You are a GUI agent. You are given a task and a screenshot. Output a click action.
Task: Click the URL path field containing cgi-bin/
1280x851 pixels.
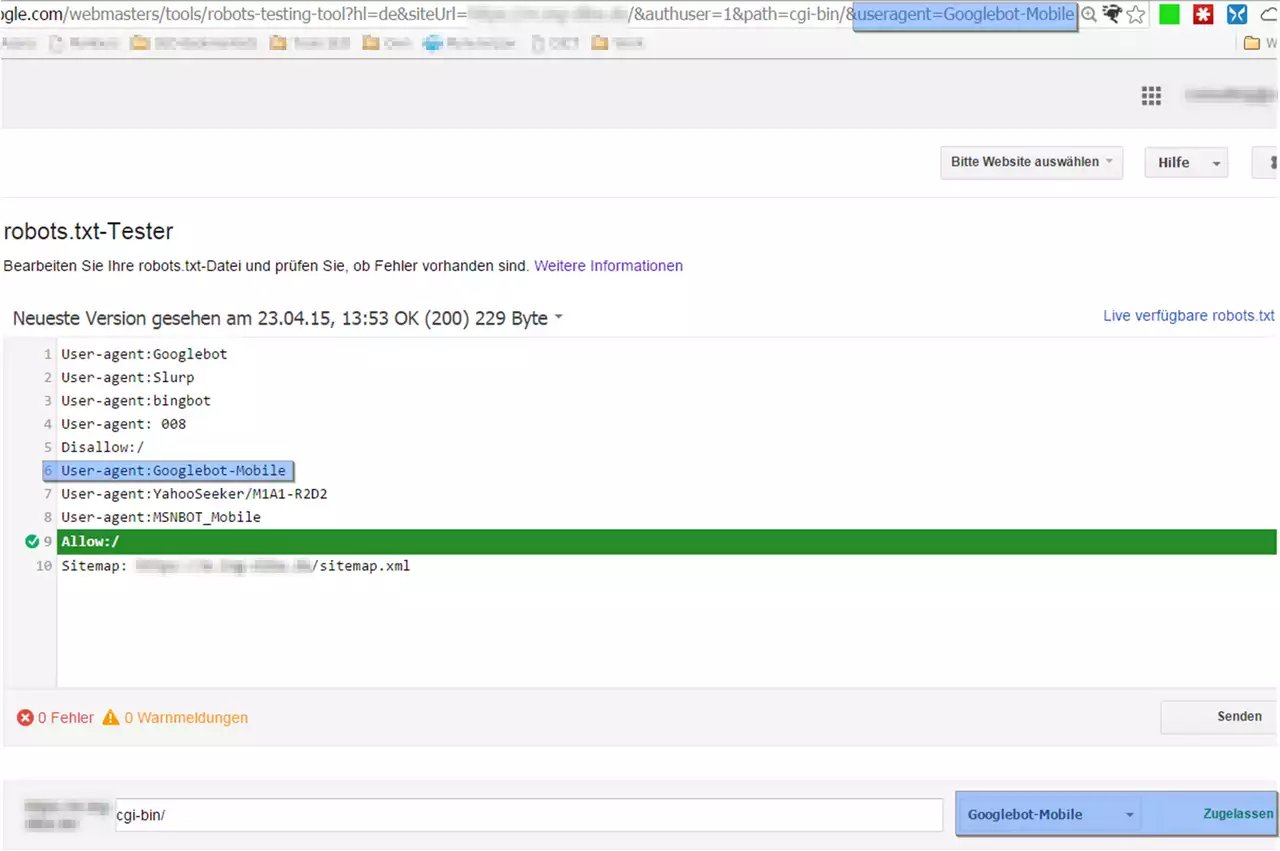528,815
